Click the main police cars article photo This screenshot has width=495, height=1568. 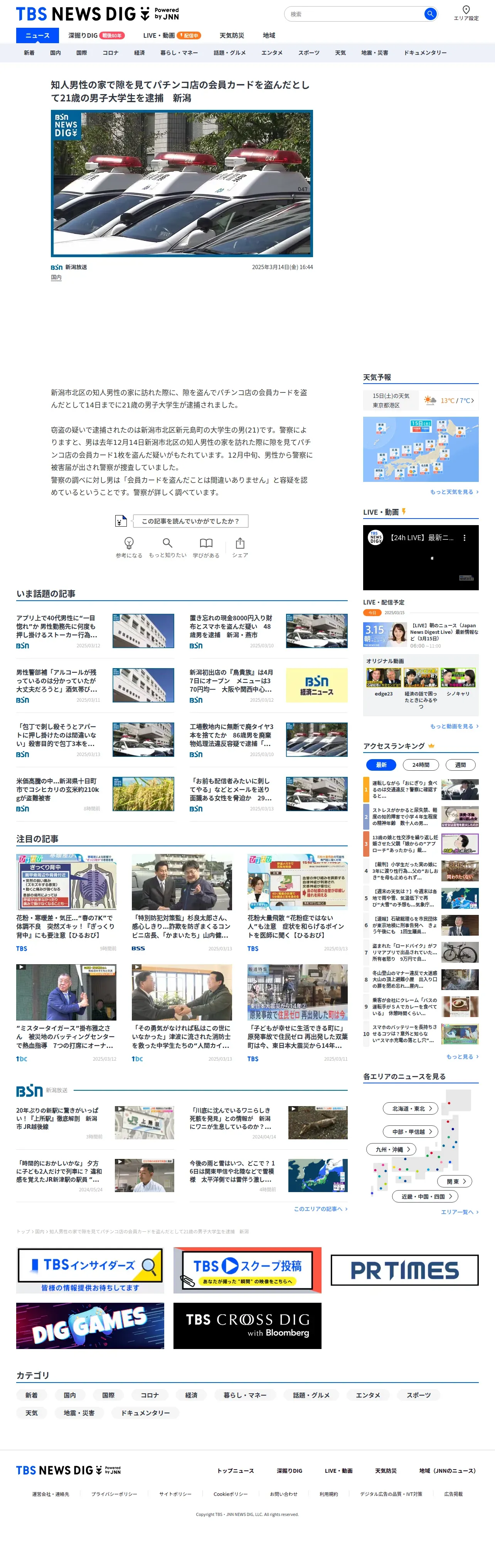tap(182, 183)
